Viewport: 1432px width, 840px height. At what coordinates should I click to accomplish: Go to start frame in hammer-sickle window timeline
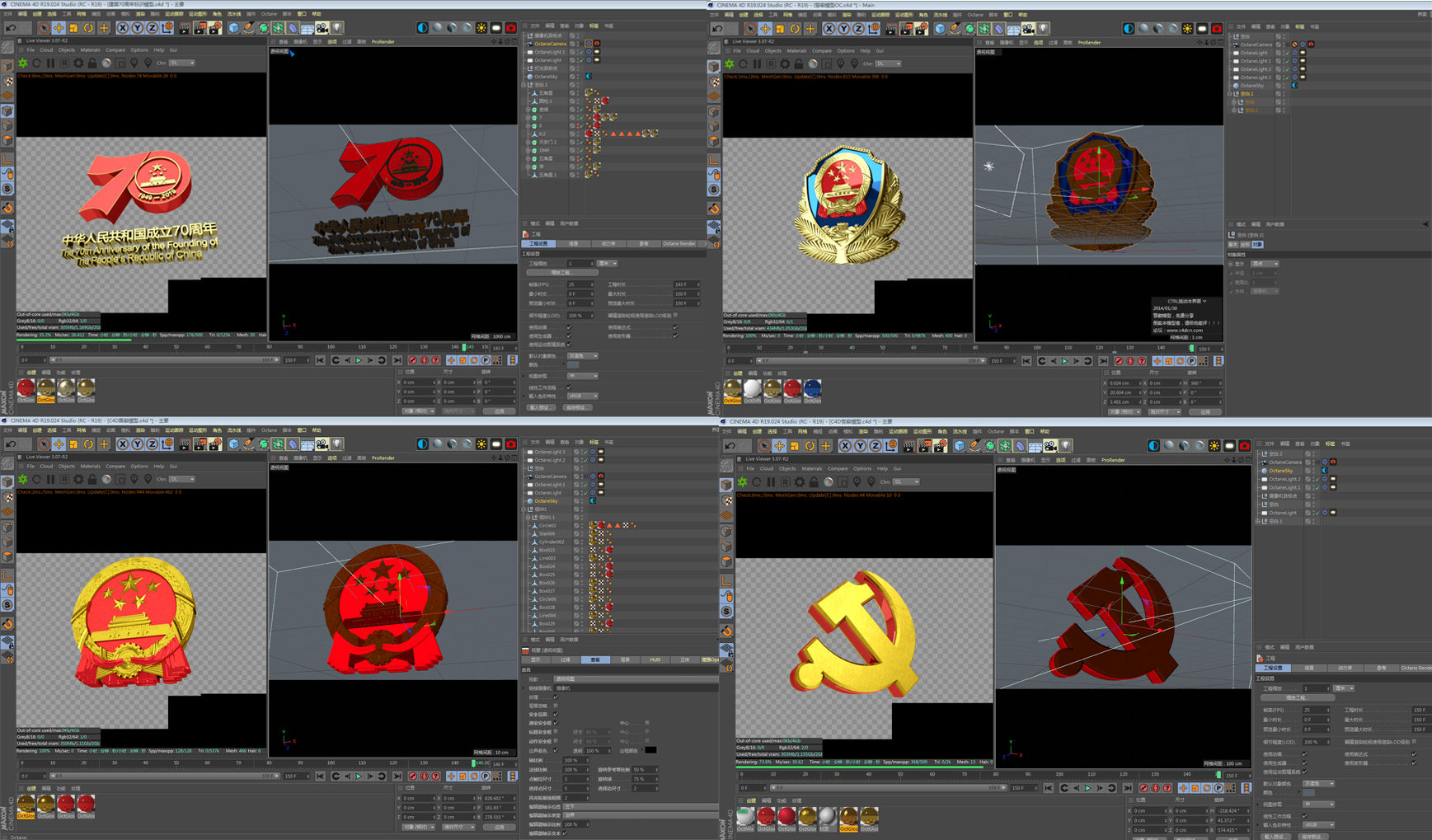(x=1049, y=788)
